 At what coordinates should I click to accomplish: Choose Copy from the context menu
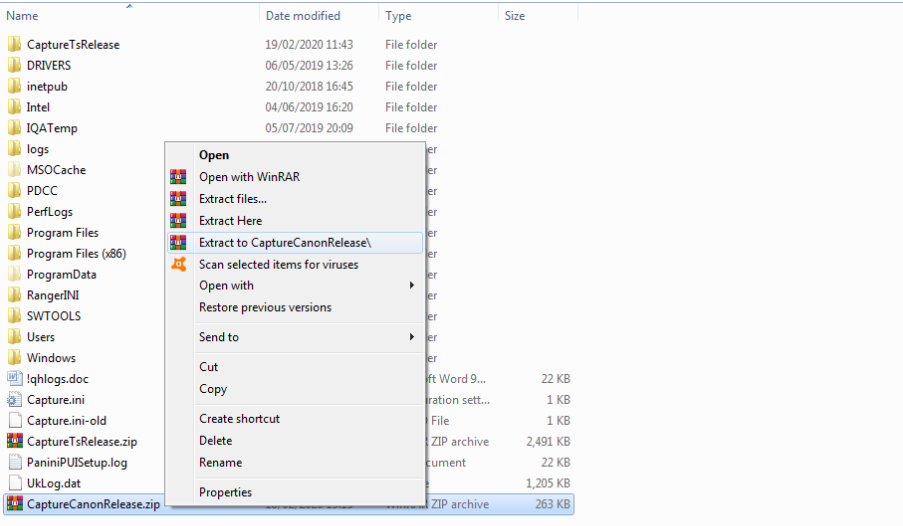click(295, 389)
